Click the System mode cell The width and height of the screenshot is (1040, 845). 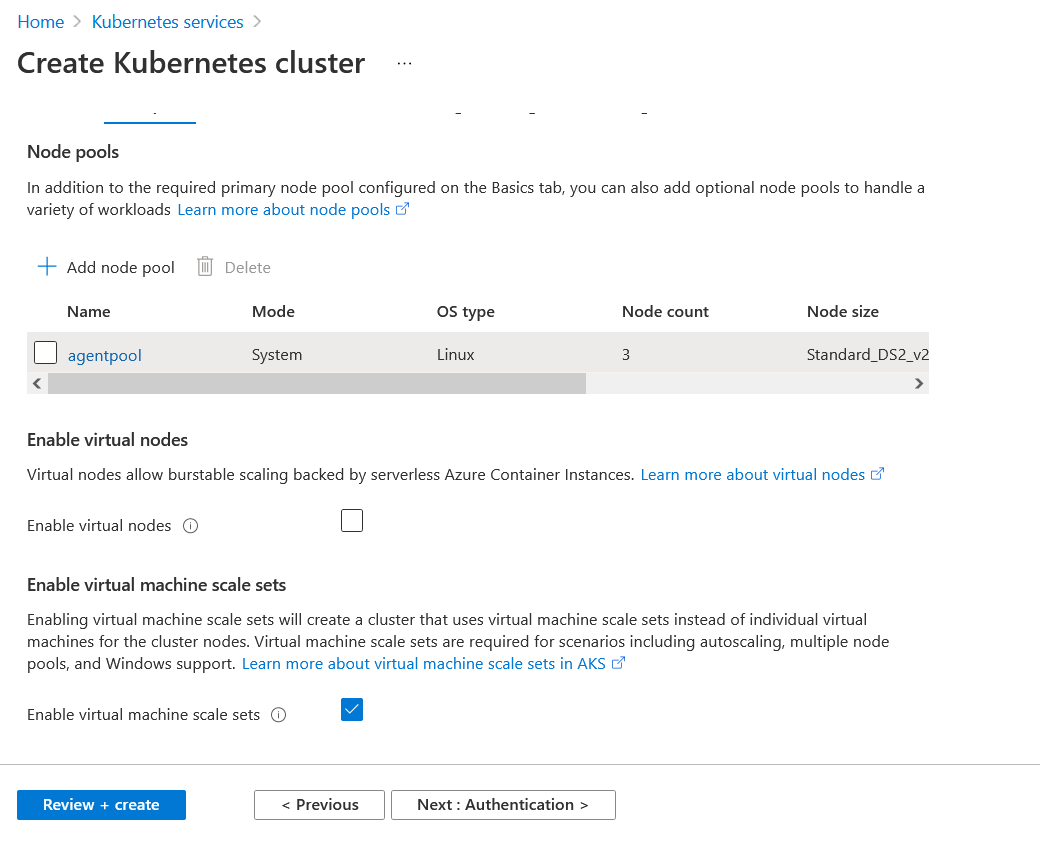coord(277,355)
